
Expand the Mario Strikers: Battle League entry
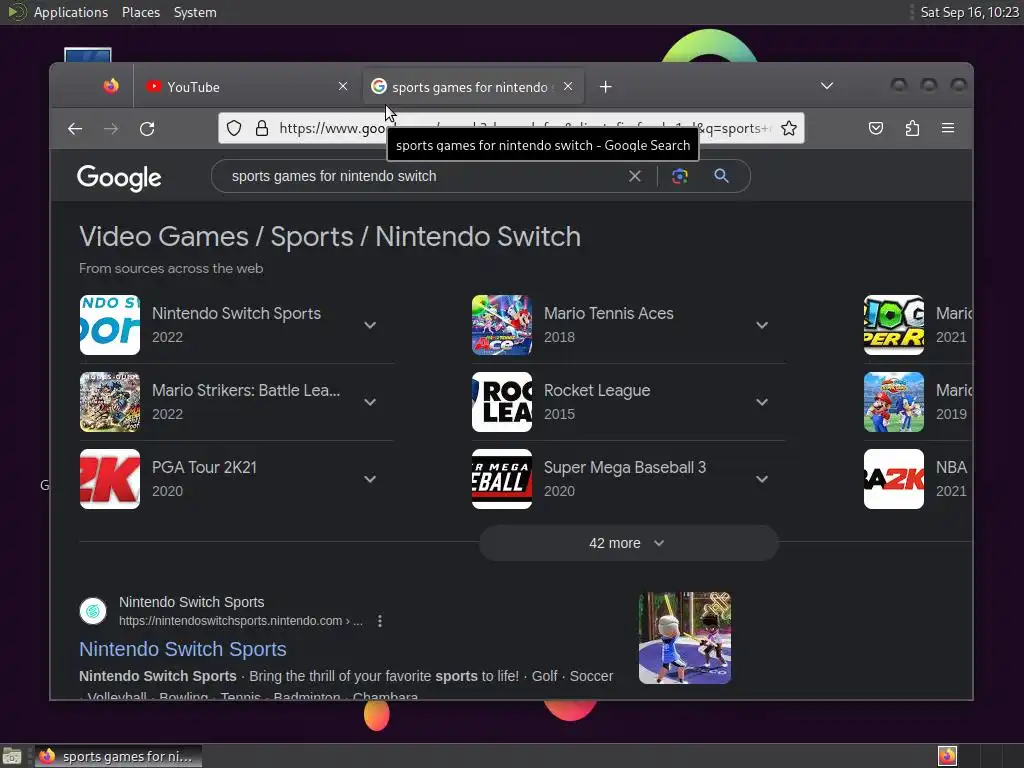(x=370, y=402)
